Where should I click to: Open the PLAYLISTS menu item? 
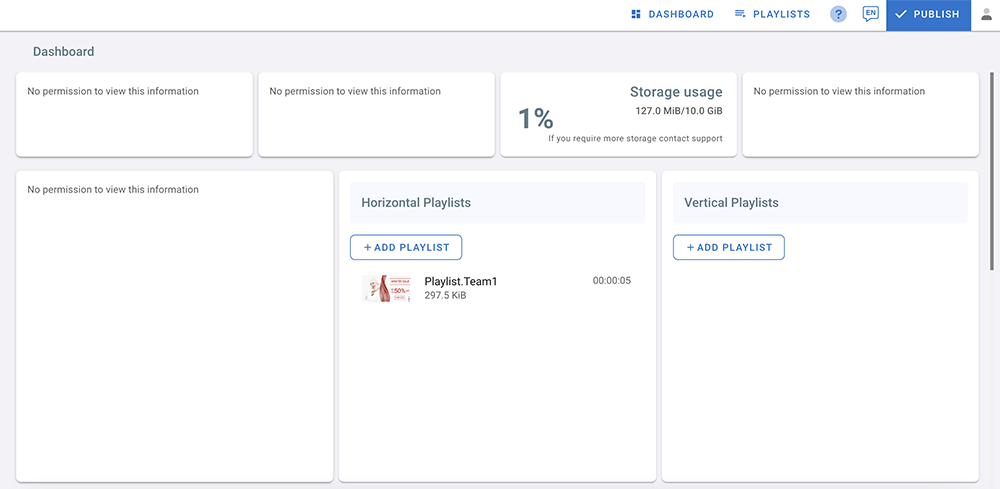pos(781,14)
